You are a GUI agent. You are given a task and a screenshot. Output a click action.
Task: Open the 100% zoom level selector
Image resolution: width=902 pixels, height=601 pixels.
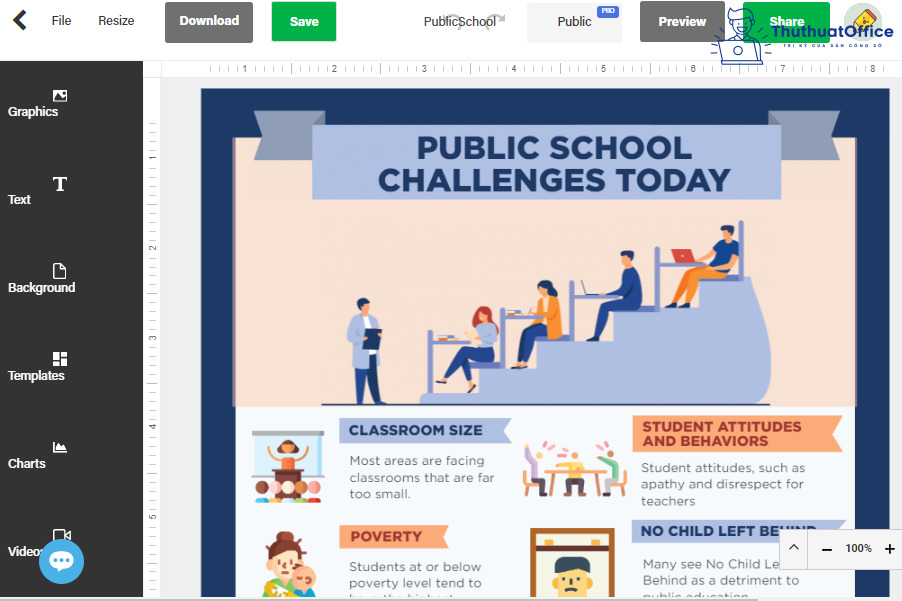(x=858, y=549)
